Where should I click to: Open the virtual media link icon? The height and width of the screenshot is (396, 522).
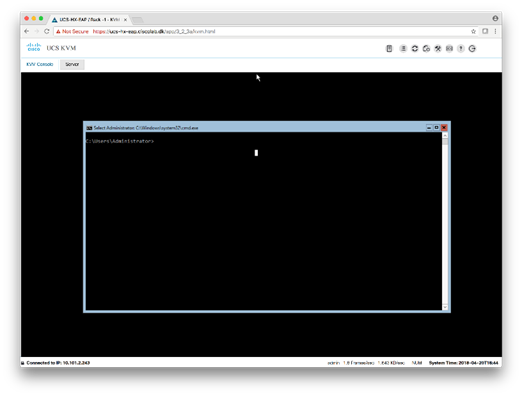pyautogui.click(x=426, y=49)
